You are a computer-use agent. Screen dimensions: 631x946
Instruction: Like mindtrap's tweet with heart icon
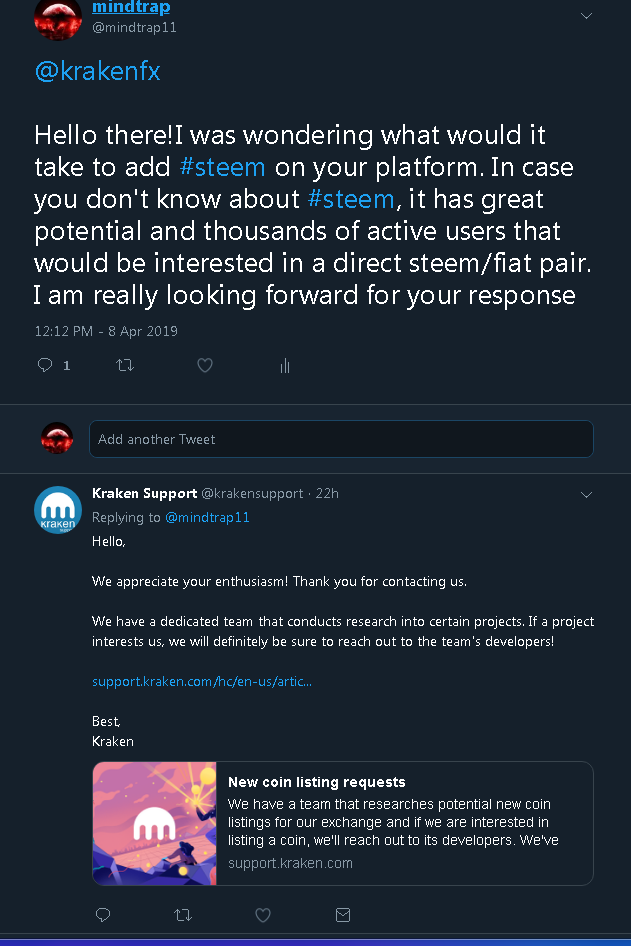205,365
